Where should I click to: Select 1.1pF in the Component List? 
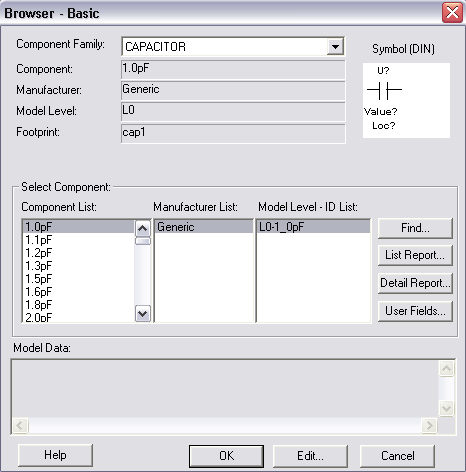pyautogui.click(x=78, y=240)
